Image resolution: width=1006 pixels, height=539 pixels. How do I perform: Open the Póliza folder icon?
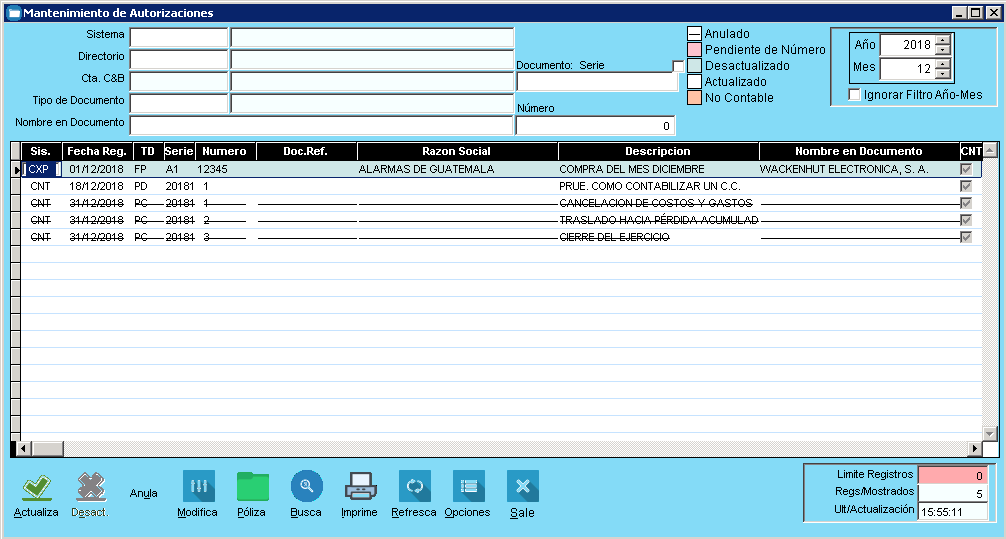[252, 487]
